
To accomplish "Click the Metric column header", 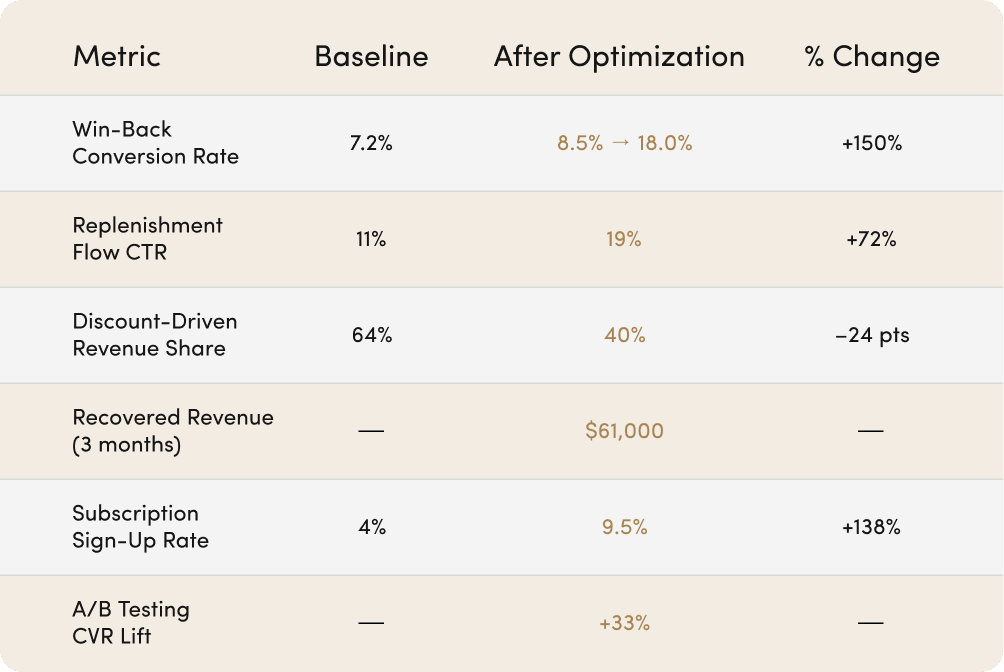I will pos(116,56).
